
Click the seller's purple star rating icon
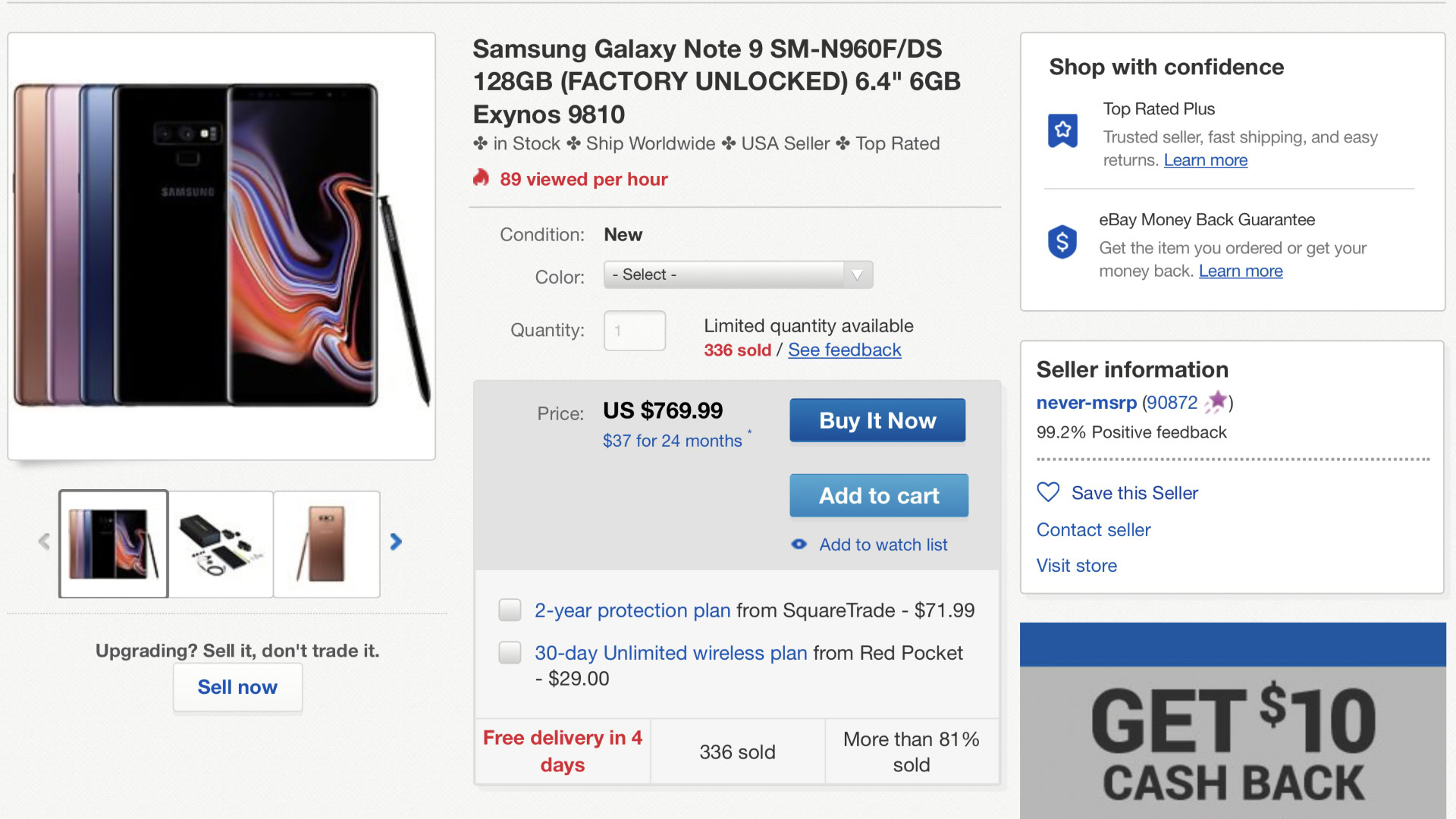[1216, 401]
